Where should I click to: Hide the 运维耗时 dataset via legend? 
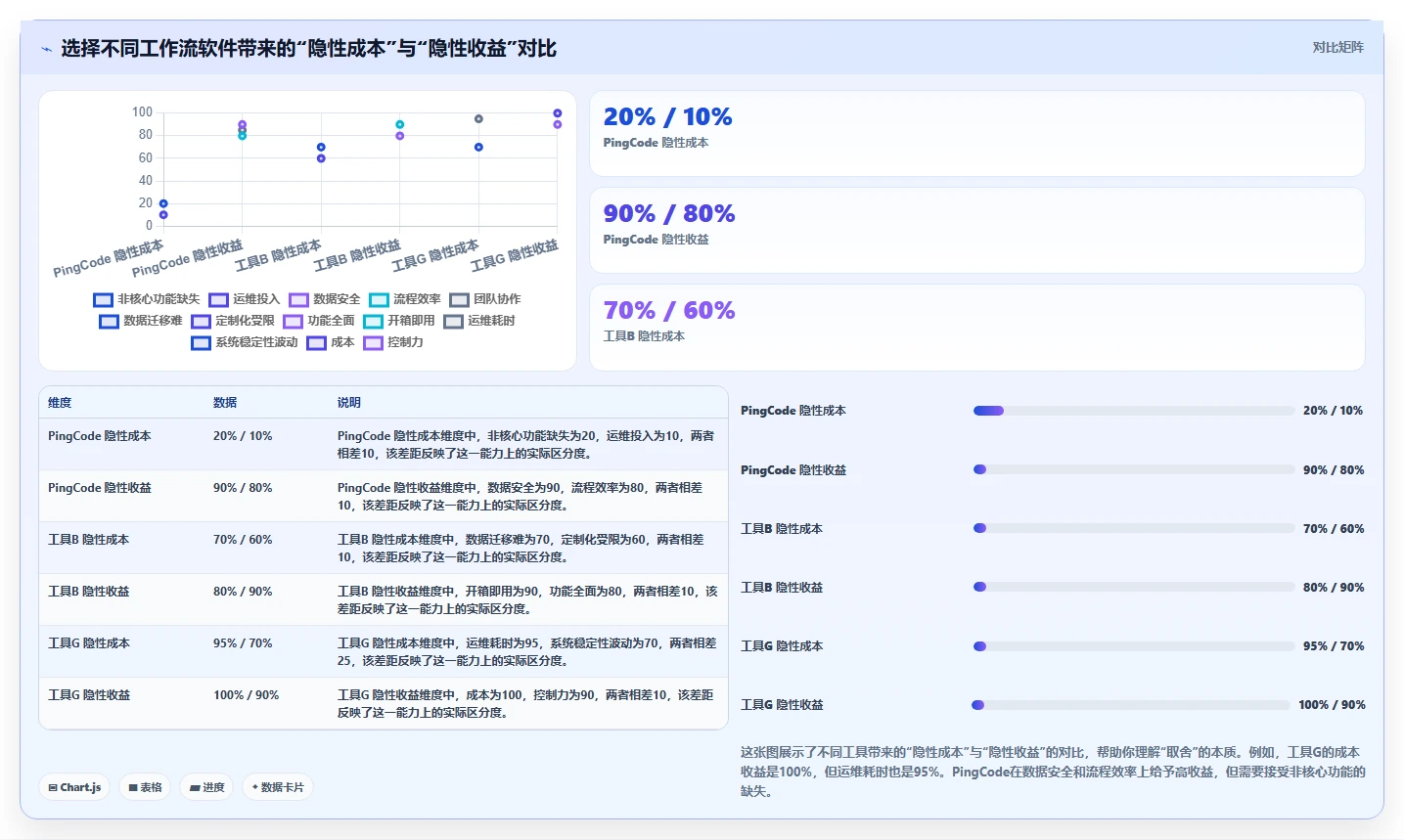click(479, 321)
